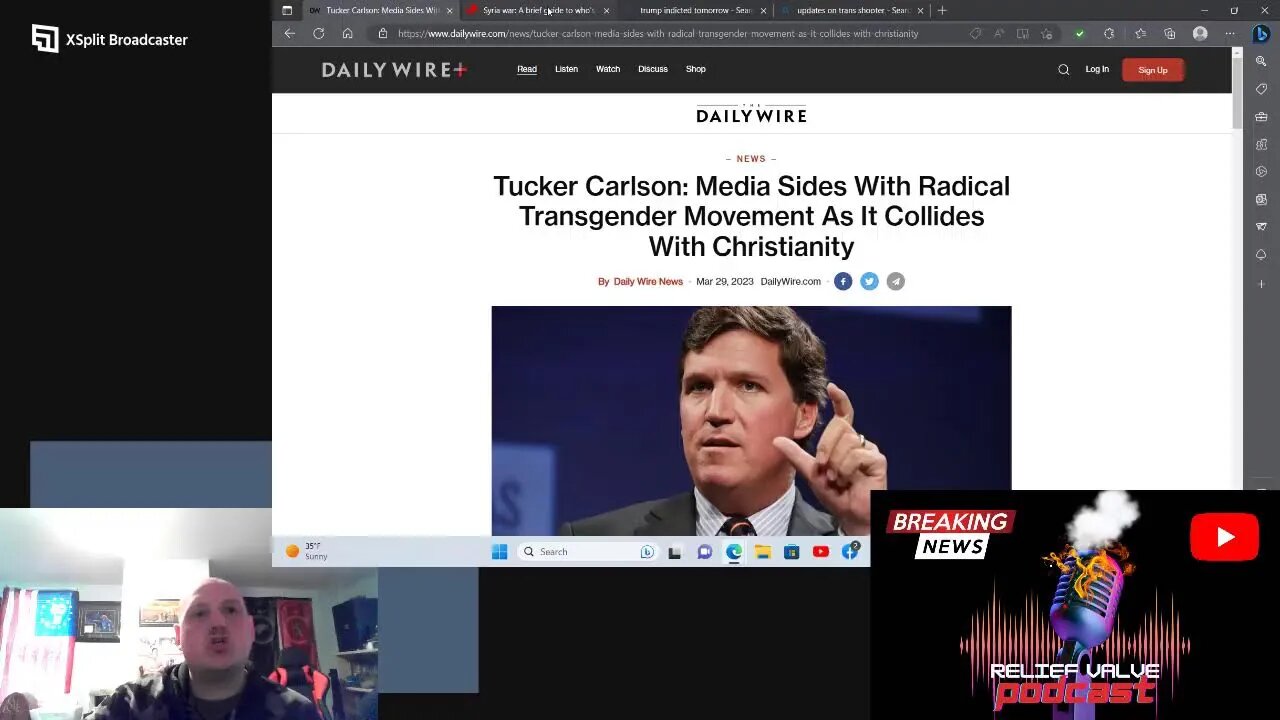
Task: Open the browser home page icon
Action: click(347, 33)
